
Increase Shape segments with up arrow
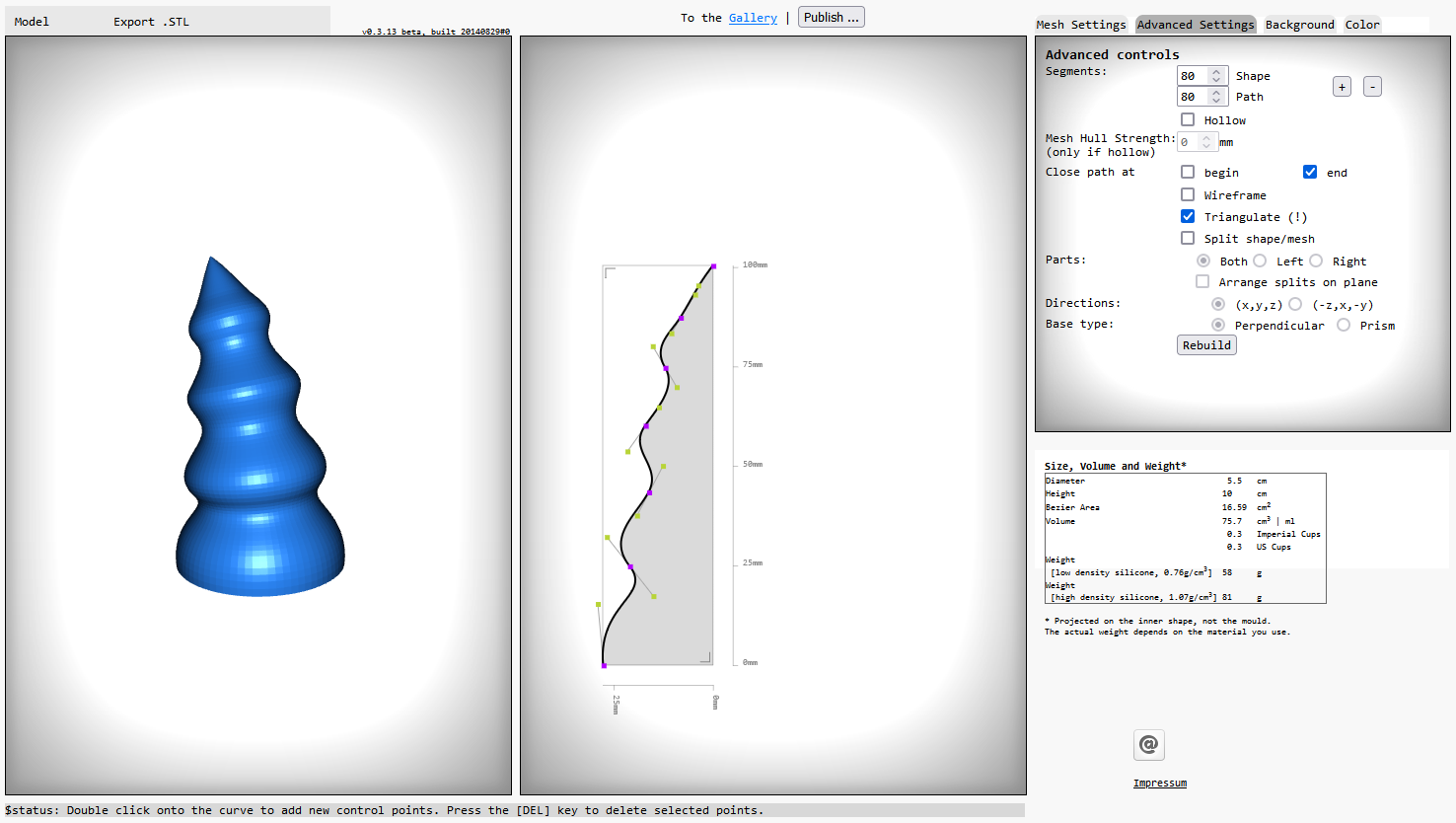click(1216, 72)
